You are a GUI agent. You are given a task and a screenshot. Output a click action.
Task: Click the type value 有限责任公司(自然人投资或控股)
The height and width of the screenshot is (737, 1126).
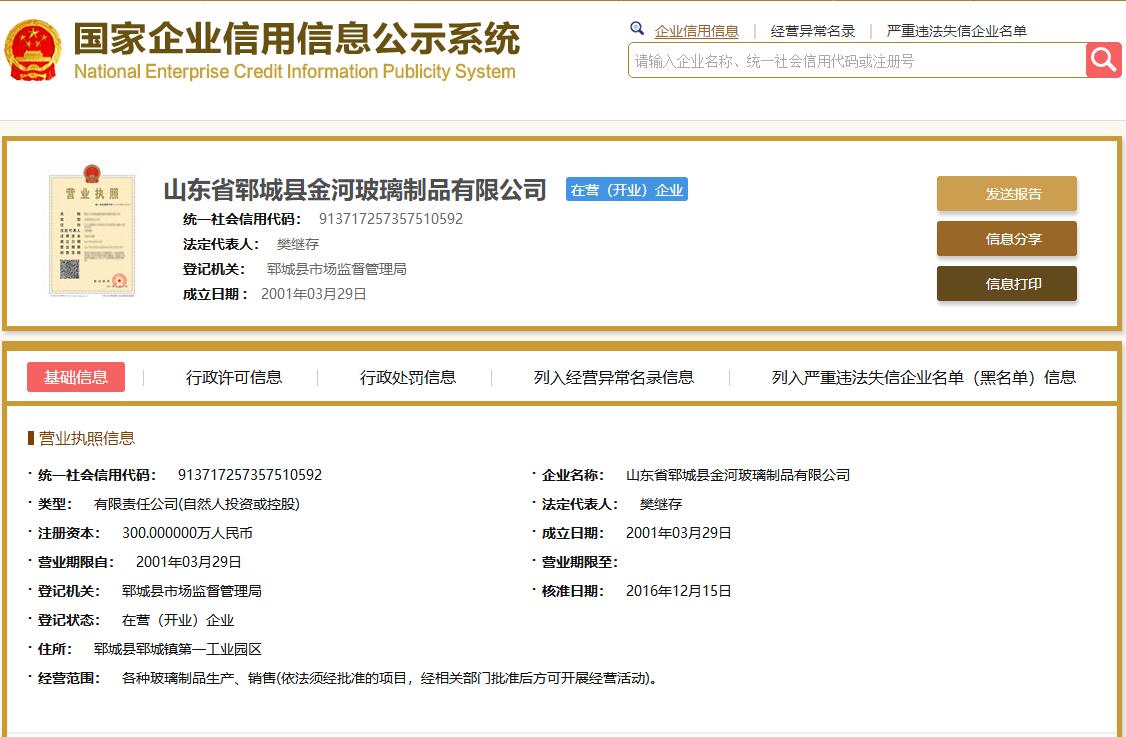[x=197, y=504]
